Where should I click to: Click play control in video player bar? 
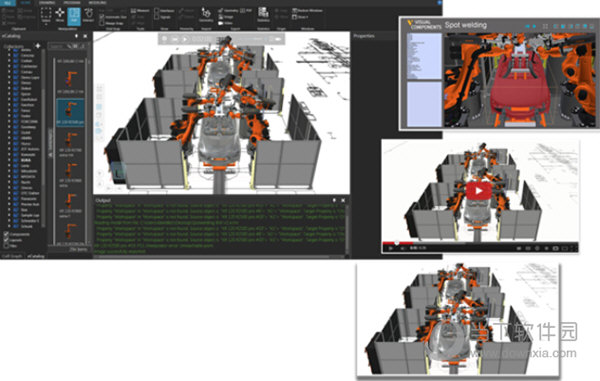tap(390, 248)
